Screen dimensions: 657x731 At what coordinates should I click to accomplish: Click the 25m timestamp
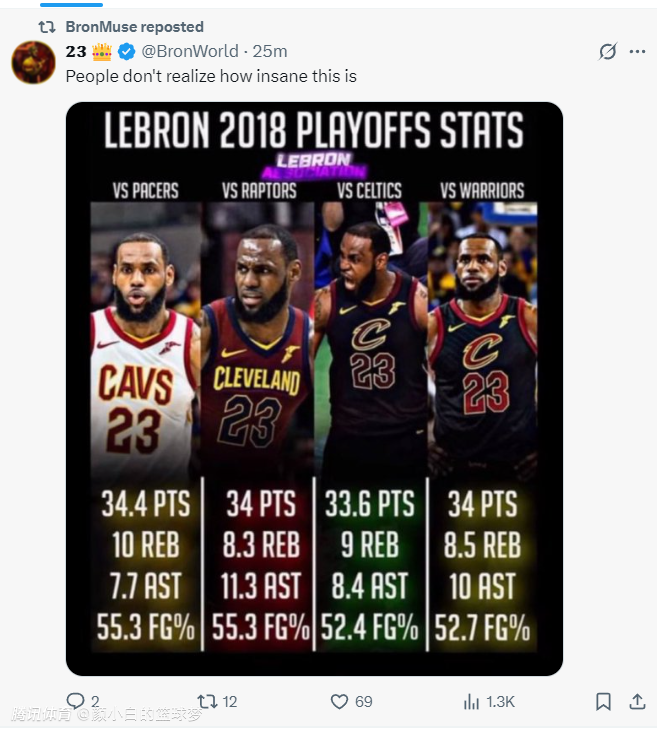point(270,51)
